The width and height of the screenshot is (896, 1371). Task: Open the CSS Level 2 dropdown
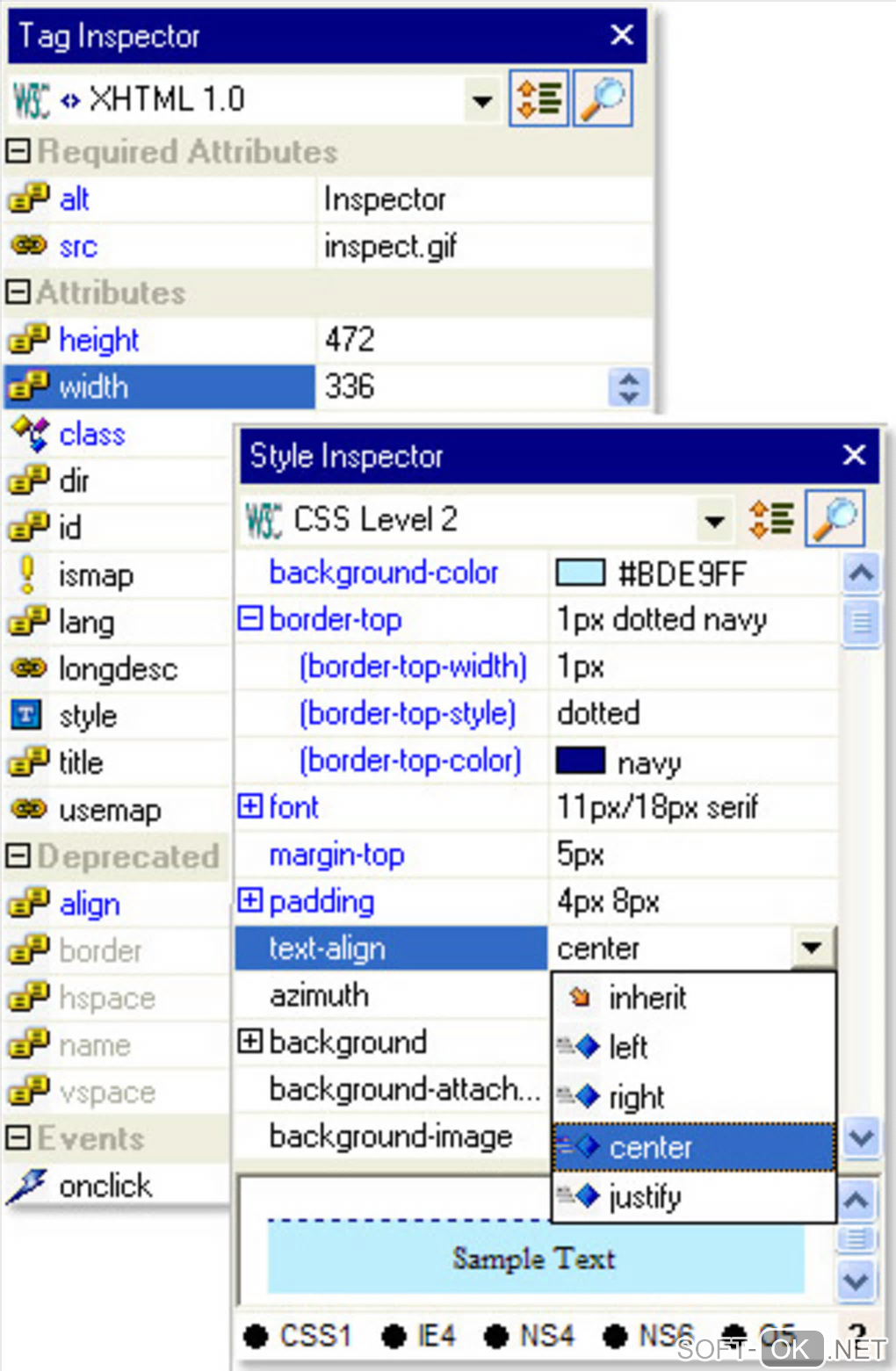[x=715, y=521]
